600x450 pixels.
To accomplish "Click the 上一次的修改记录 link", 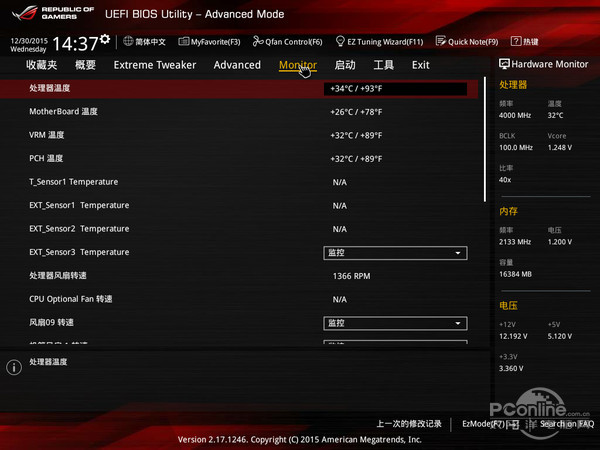I will pyautogui.click(x=409, y=424).
